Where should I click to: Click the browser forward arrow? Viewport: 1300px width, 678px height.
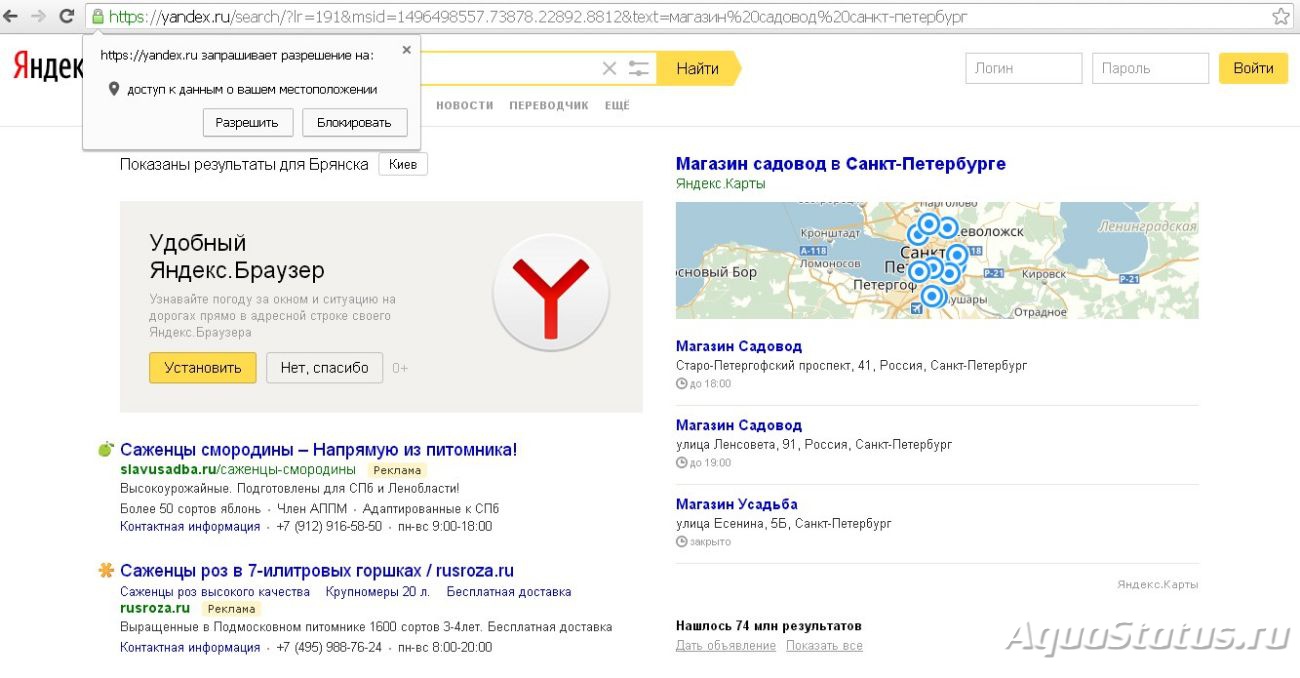click(x=39, y=16)
